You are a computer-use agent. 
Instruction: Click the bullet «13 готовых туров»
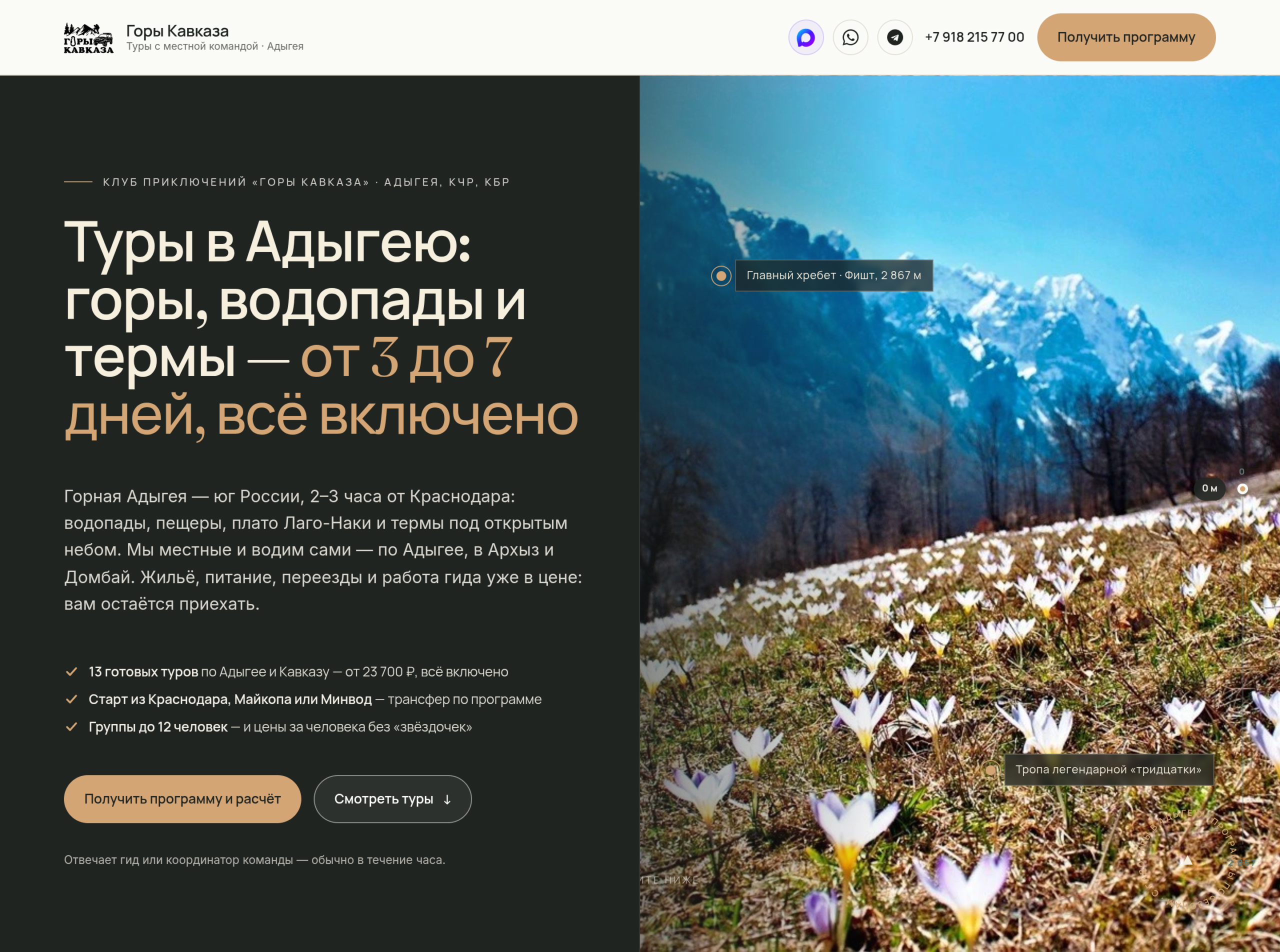click(x=298, y=672)
